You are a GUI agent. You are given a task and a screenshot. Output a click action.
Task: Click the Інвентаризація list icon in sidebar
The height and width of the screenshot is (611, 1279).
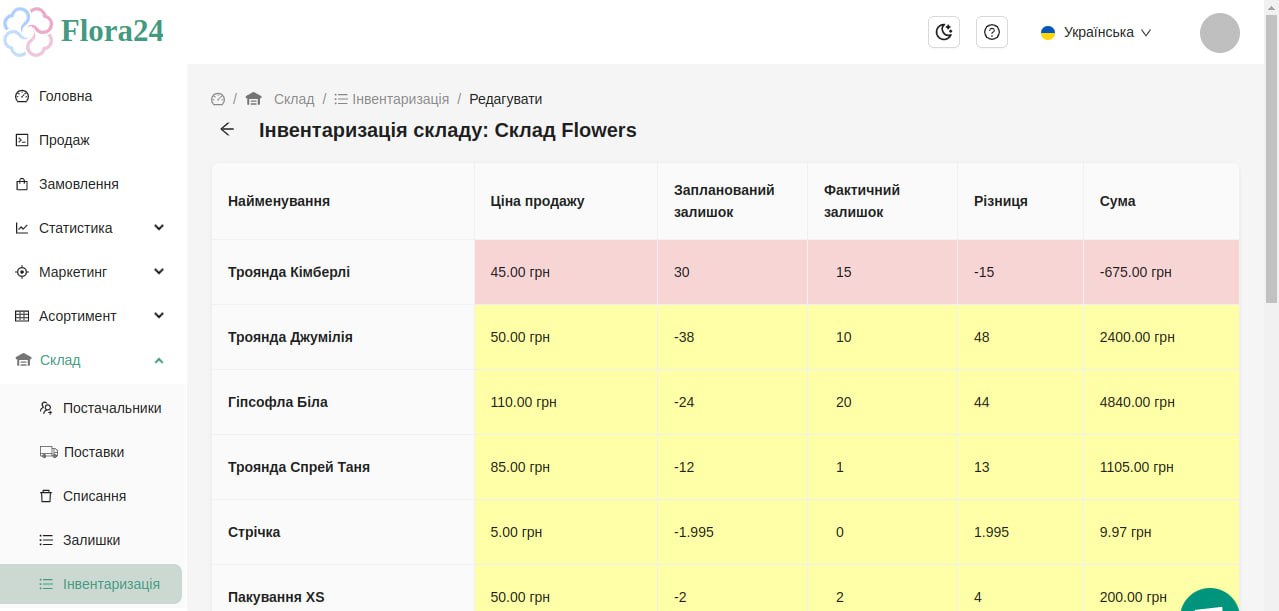point(46,584)
